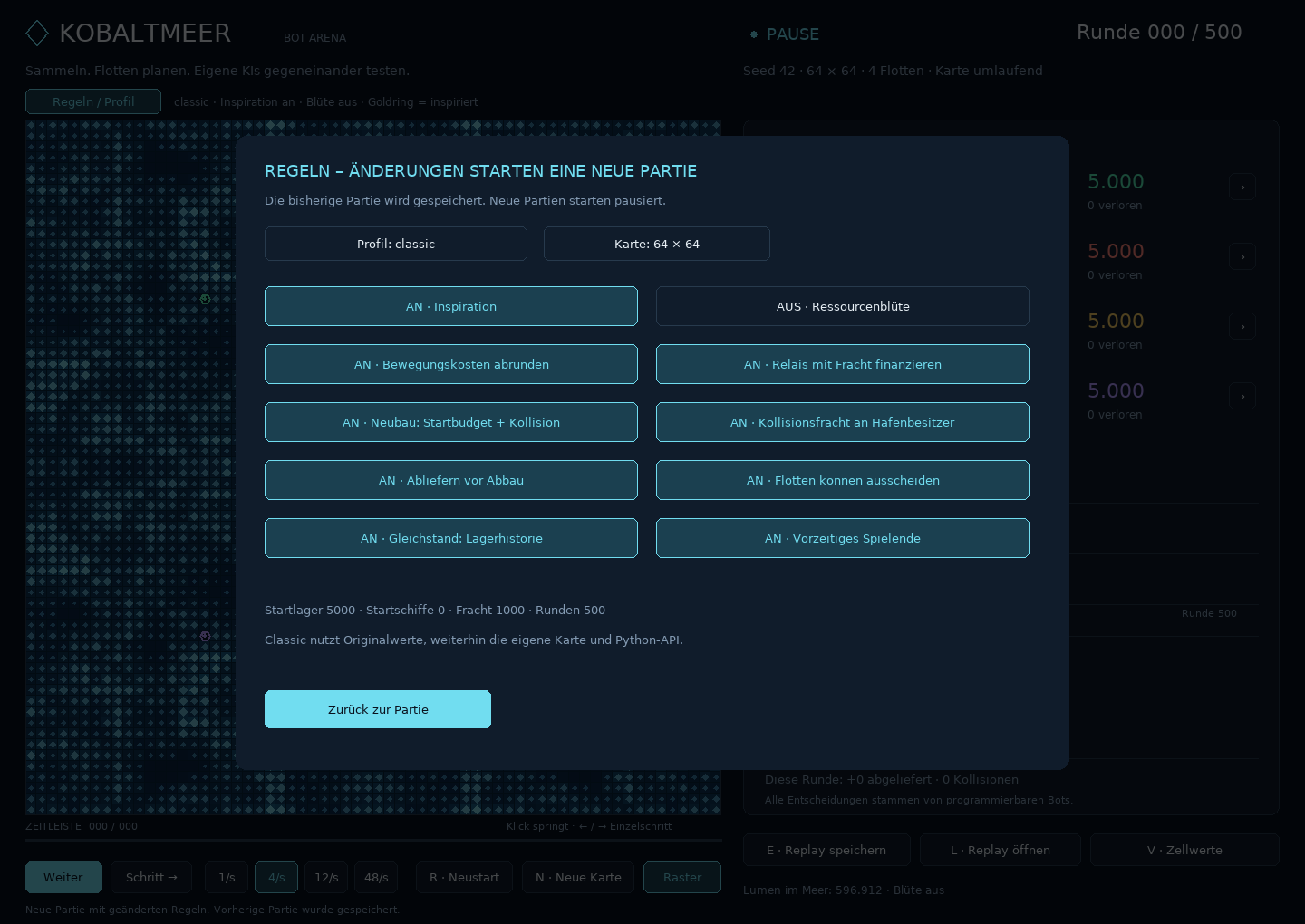Click R · Neustart button
Viewport: 1305px width, 924px height.
tap(464, 877)
